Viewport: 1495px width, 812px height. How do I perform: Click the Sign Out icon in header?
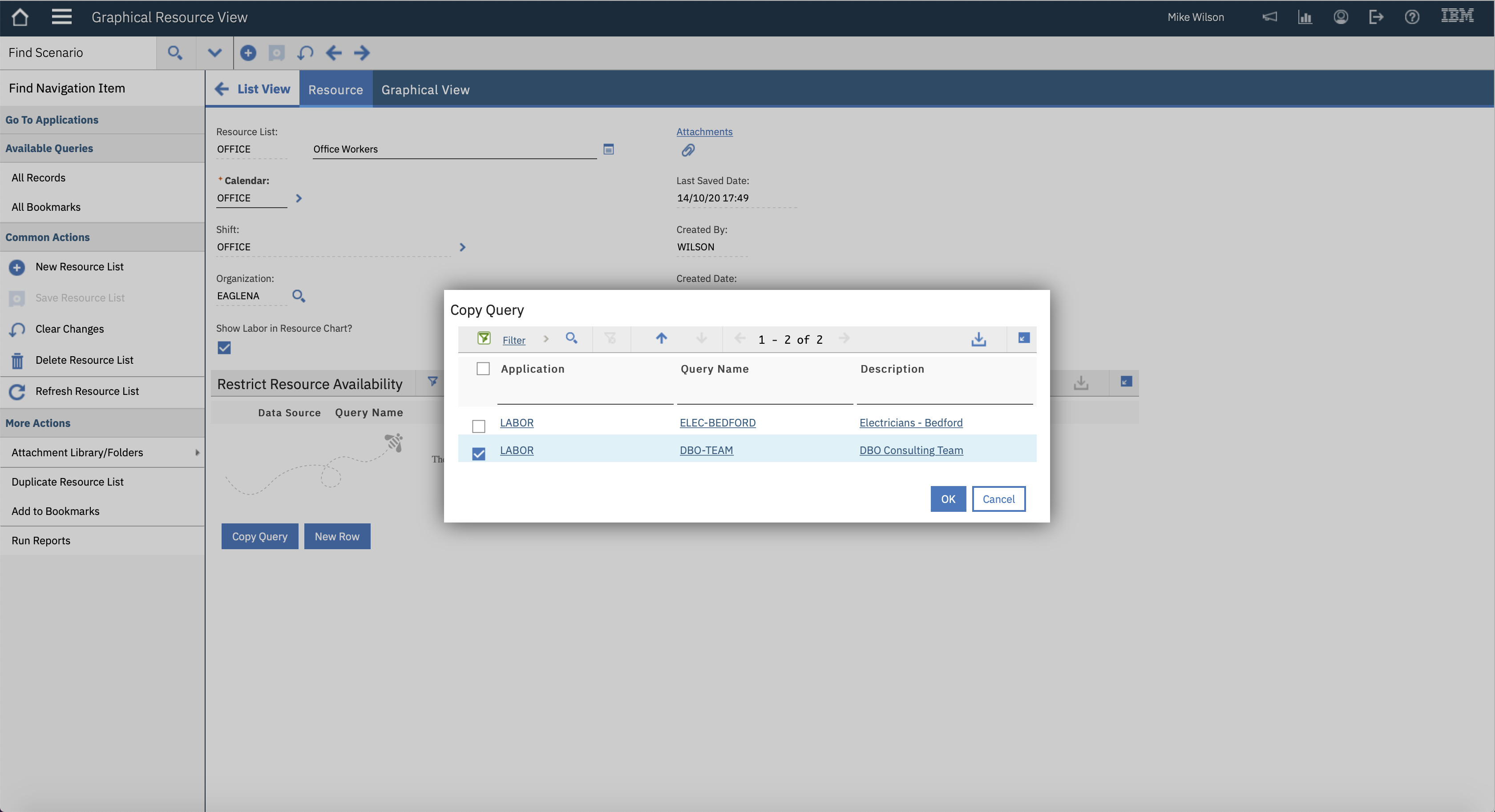pyautogui.click(x=1376, y=17)
